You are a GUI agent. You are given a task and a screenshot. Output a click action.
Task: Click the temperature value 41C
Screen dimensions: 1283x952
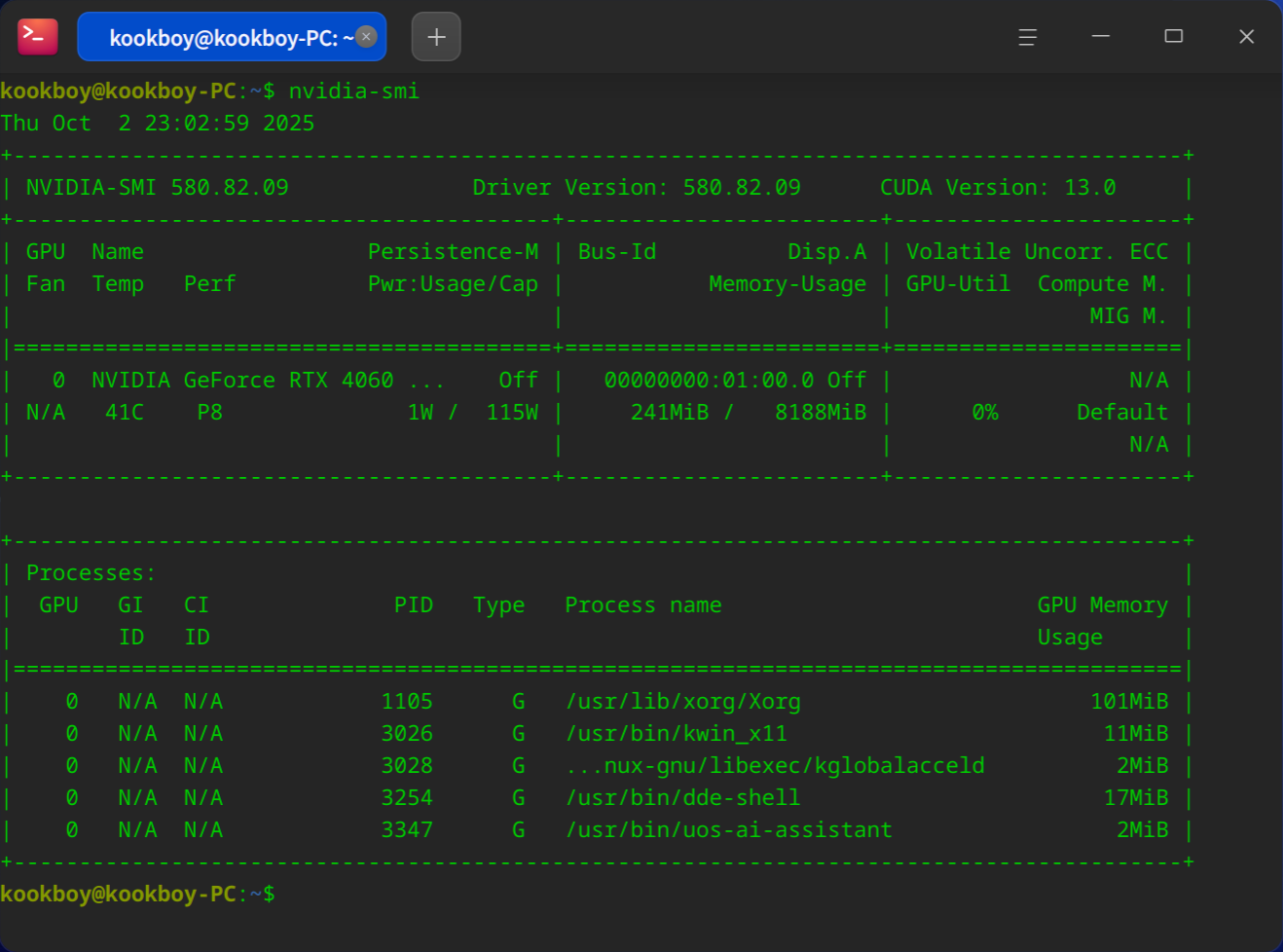125,413
